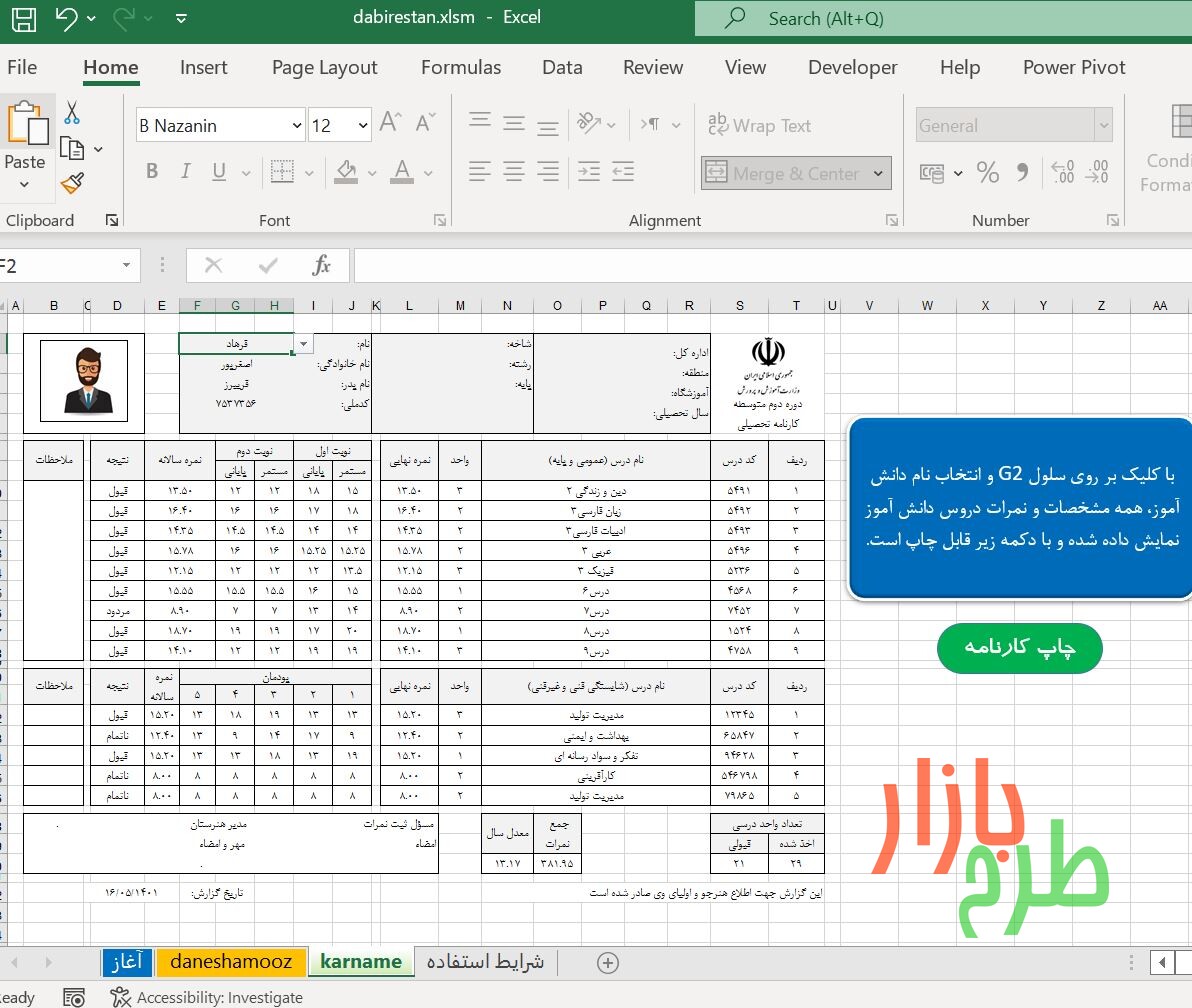Apply Percent Style format

click(x=987, y=173)
